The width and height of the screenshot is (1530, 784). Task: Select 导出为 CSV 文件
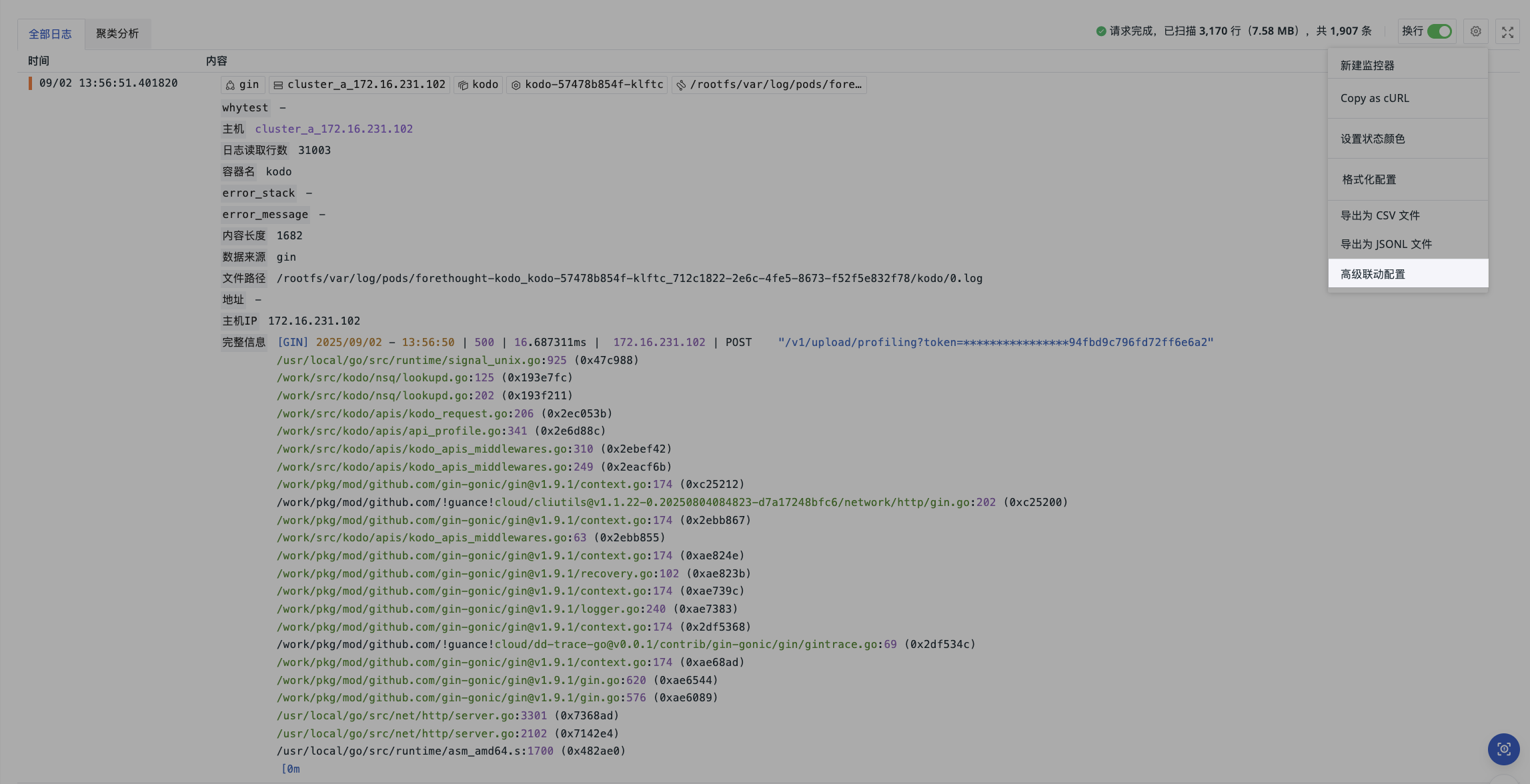[x=1380, y=215]
